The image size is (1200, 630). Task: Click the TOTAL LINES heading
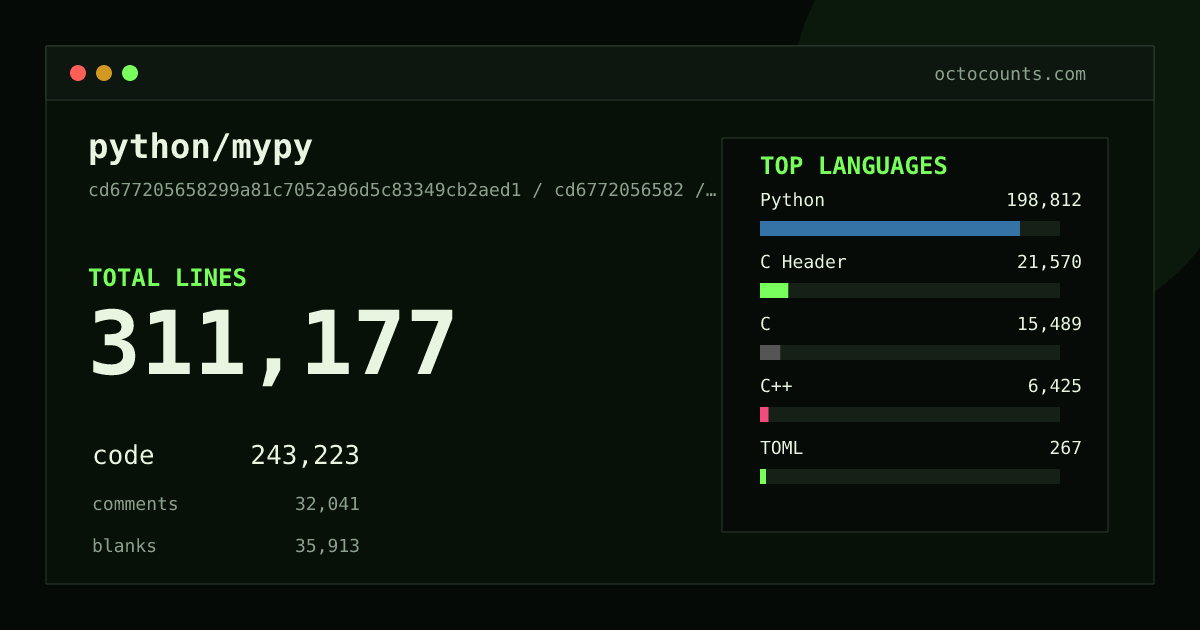[x=167, y=278]
